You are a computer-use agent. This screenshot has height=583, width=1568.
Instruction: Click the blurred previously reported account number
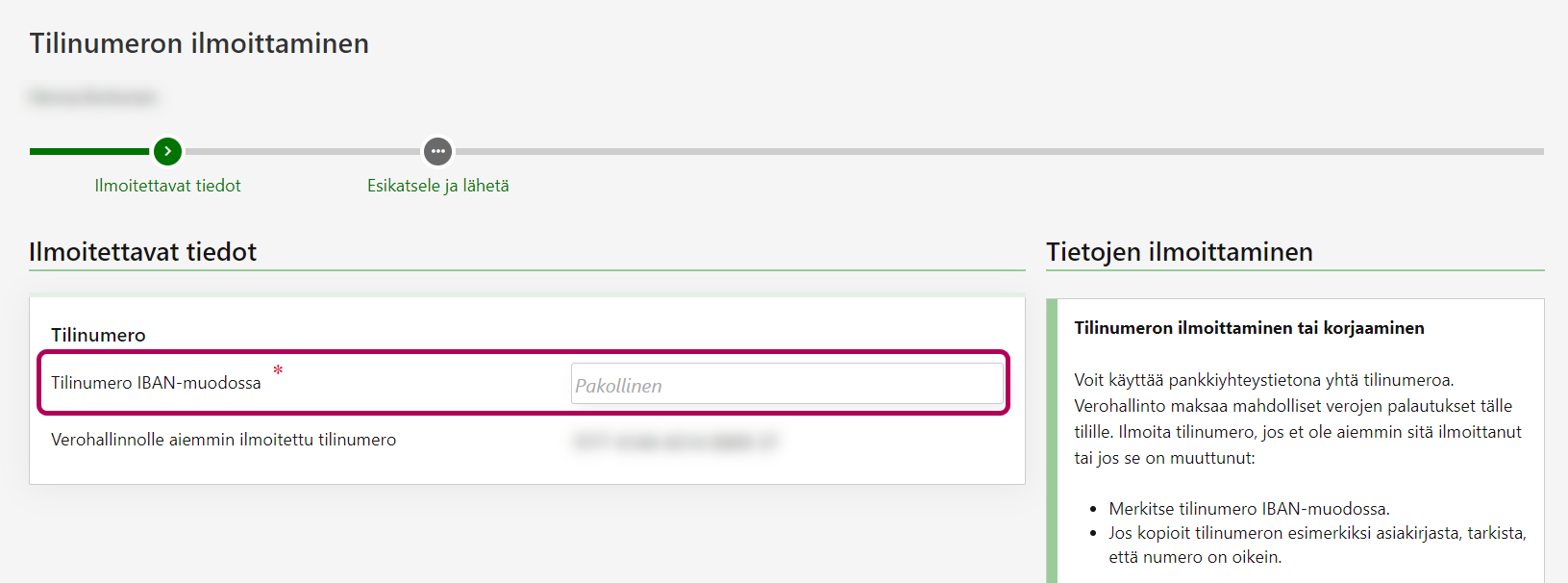pos(675,442)
